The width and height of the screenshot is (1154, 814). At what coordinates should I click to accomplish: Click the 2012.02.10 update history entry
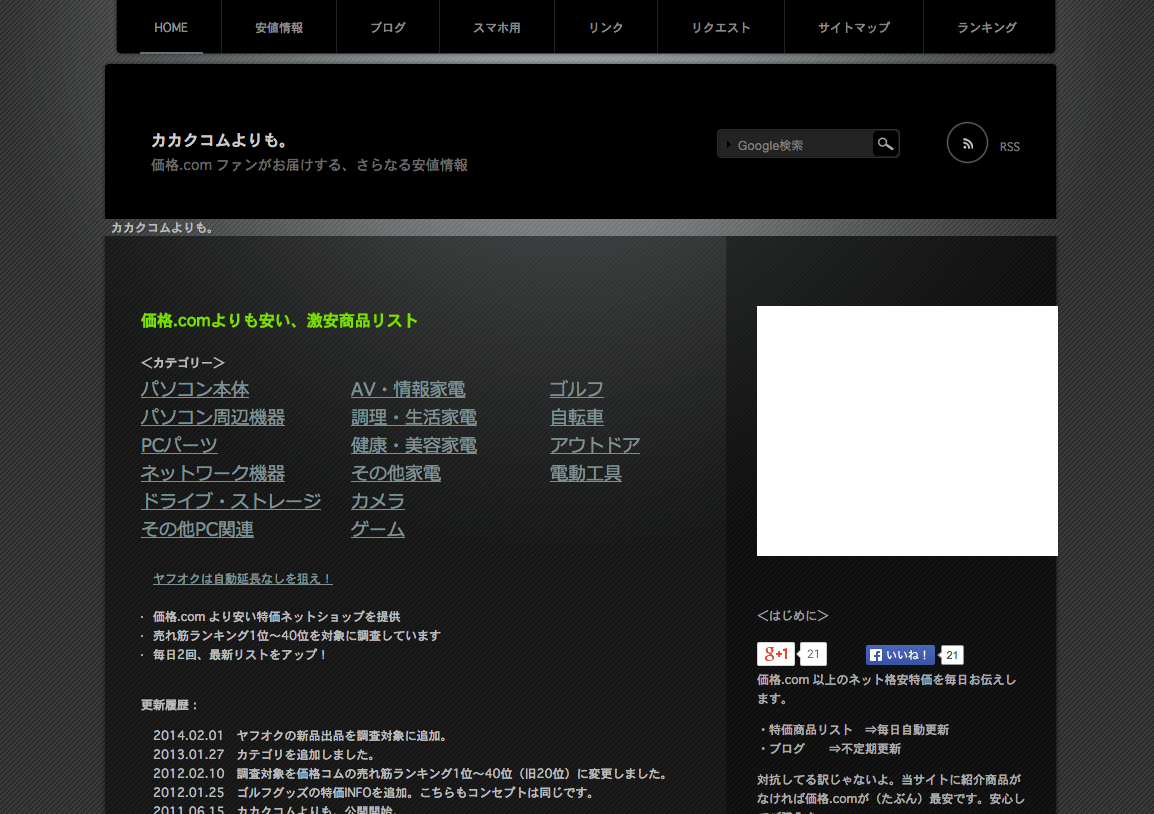tap(411, 774)
